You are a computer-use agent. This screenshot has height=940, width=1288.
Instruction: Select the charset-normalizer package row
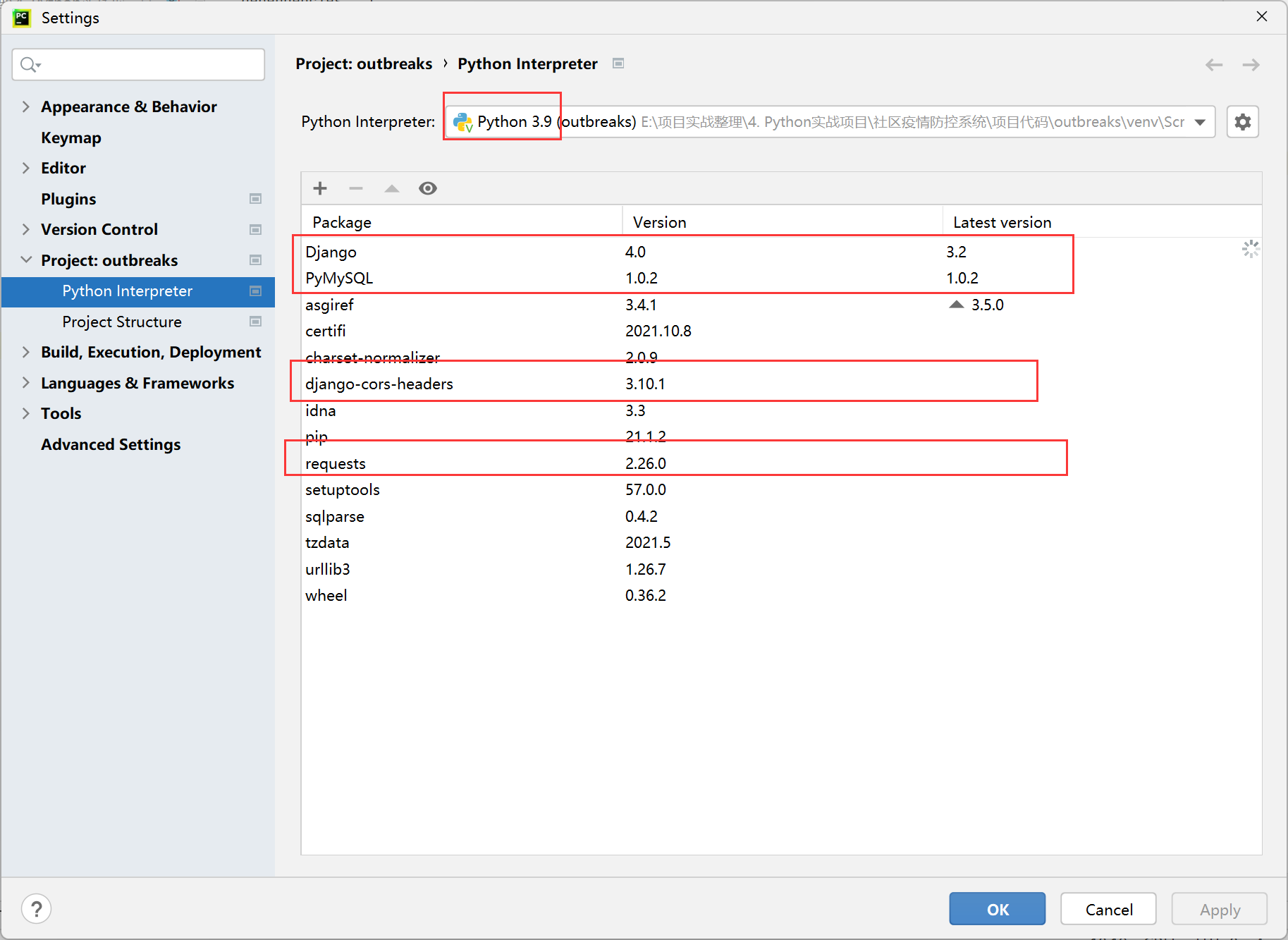[x=781, y=358]
